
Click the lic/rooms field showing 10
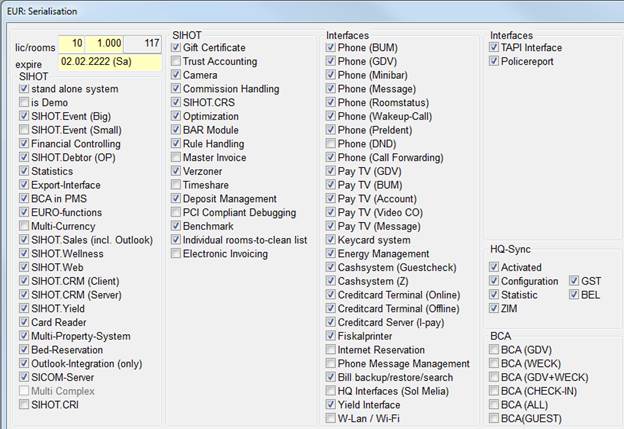72,44
